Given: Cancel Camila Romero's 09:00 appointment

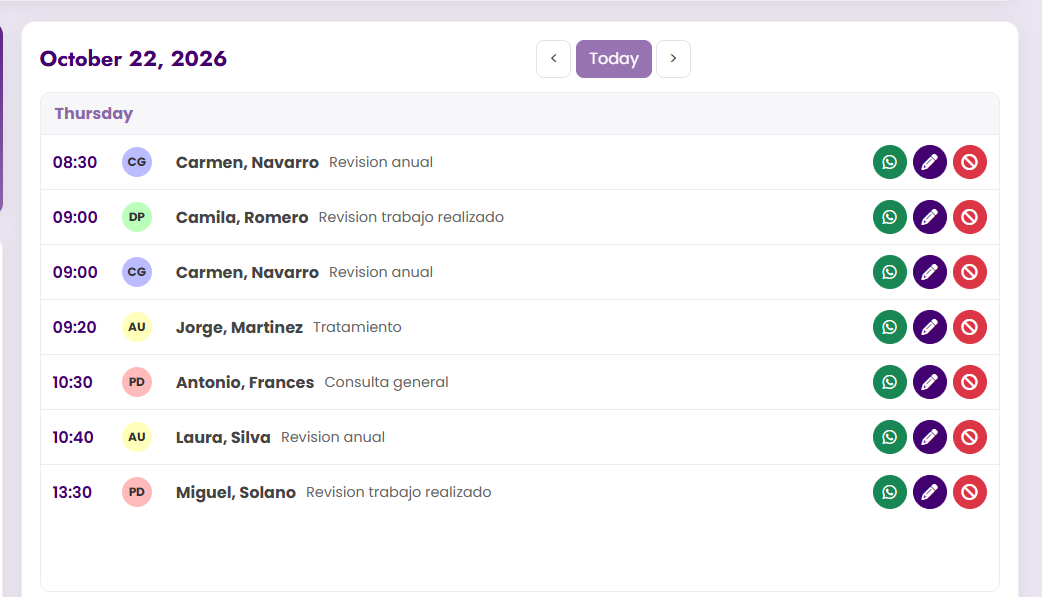Looking at the screenshot, I should [970, 217].
